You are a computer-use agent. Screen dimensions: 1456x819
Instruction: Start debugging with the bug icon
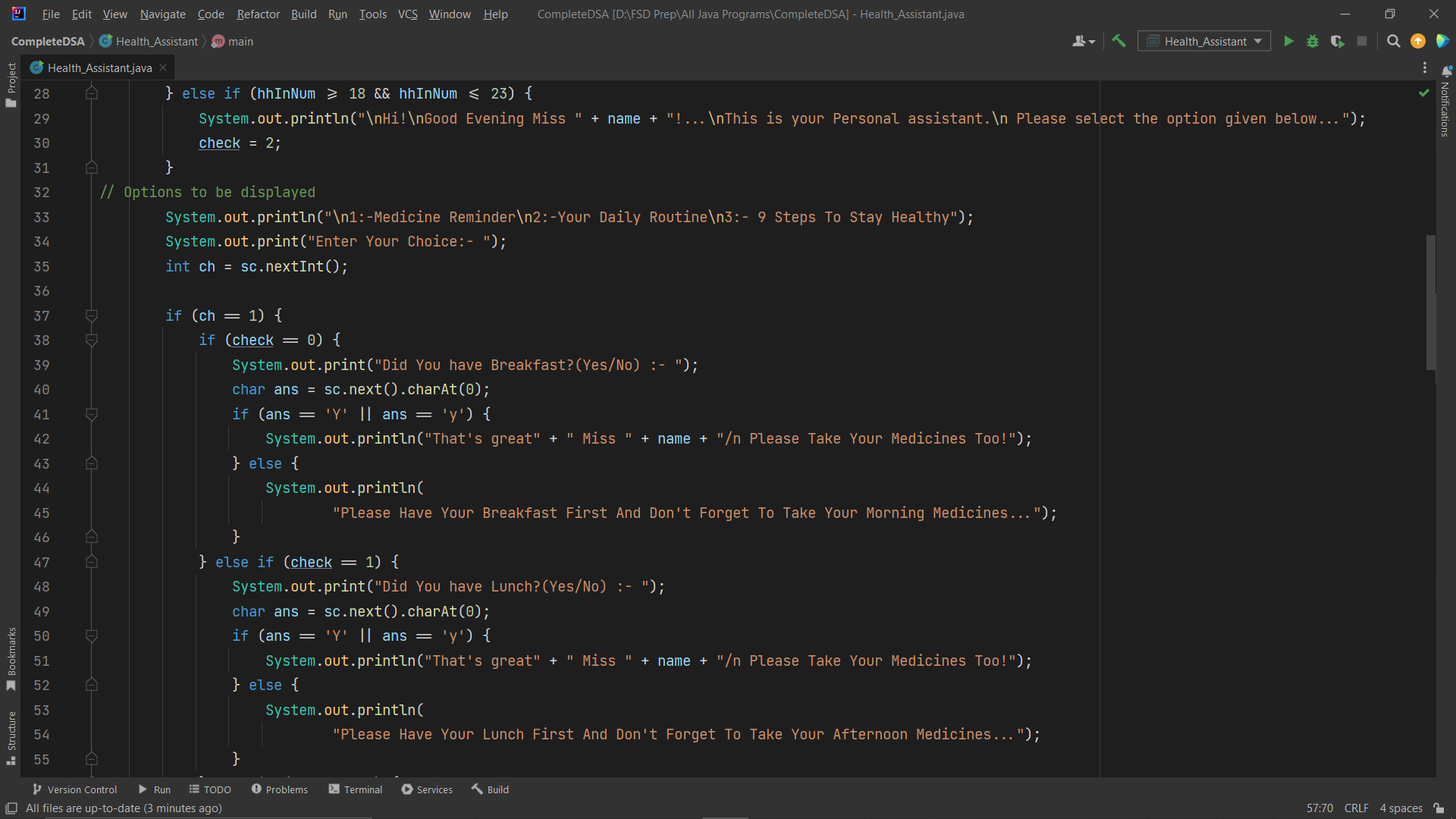[1313, 42]
